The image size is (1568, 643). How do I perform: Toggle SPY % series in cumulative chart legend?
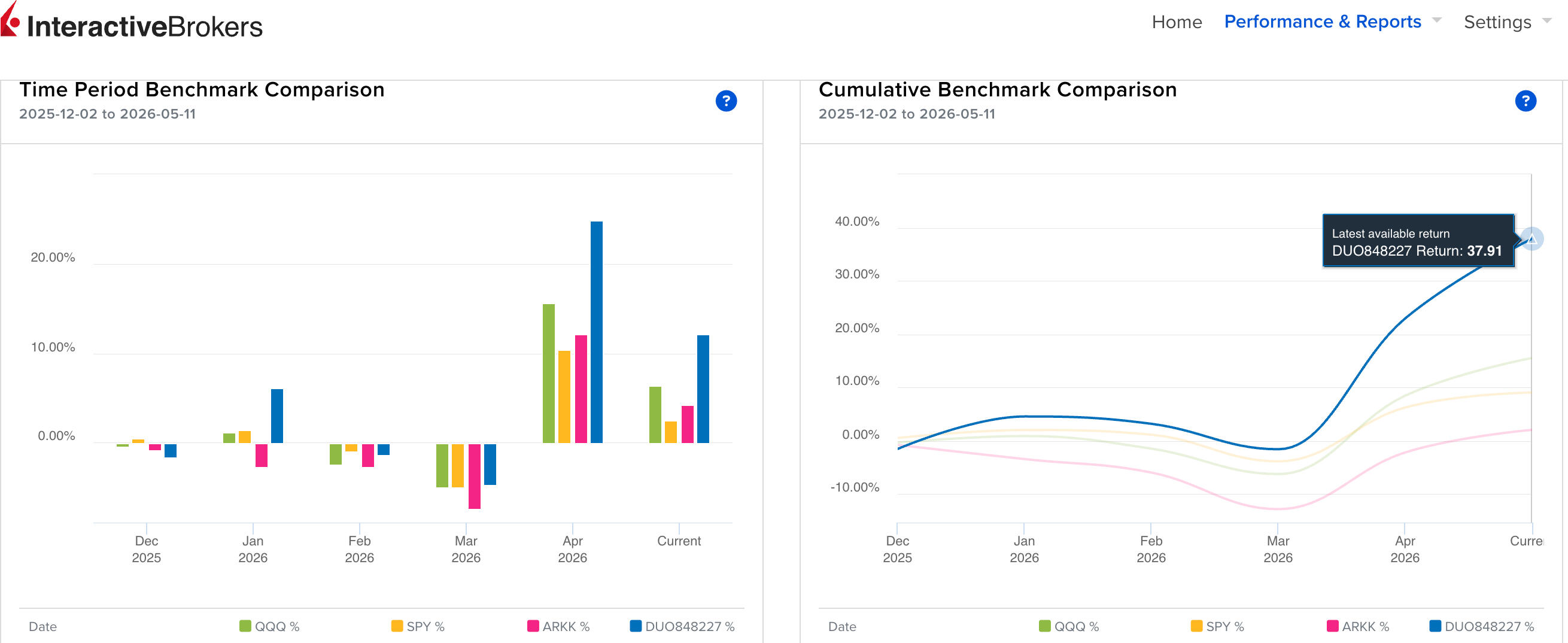[x=1217, y=626]
